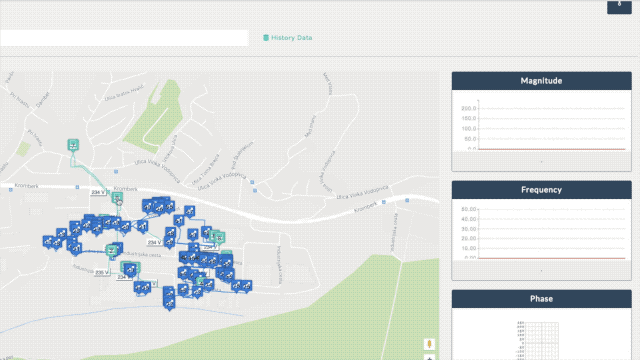Screen dimensions: 640x360
Task: Select the southernmost blue meter marker
Action: click(169, 304)
